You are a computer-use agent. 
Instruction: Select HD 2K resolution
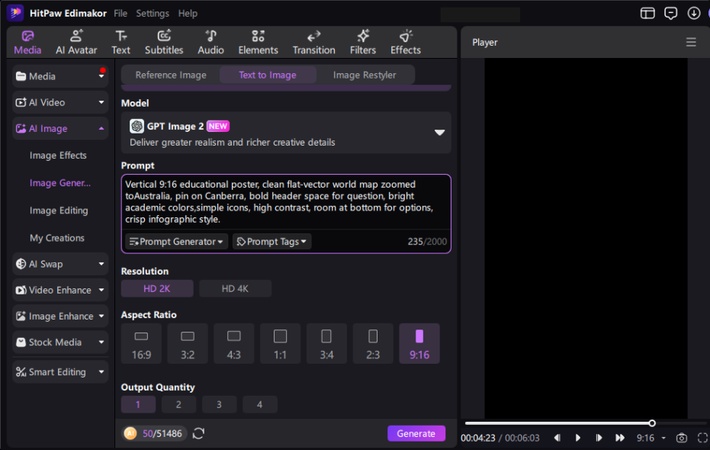[157, 289]
